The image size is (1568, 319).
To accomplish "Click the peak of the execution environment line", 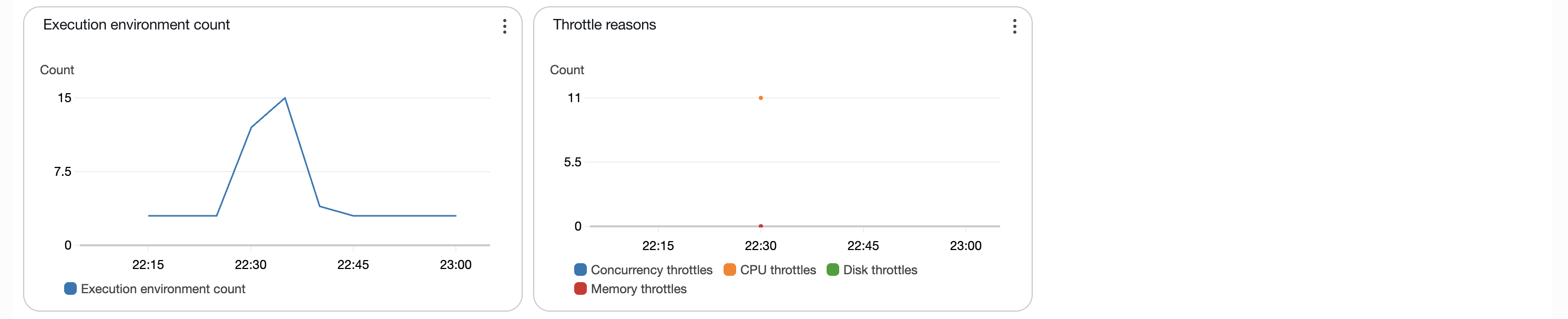I will coord(285,97).
